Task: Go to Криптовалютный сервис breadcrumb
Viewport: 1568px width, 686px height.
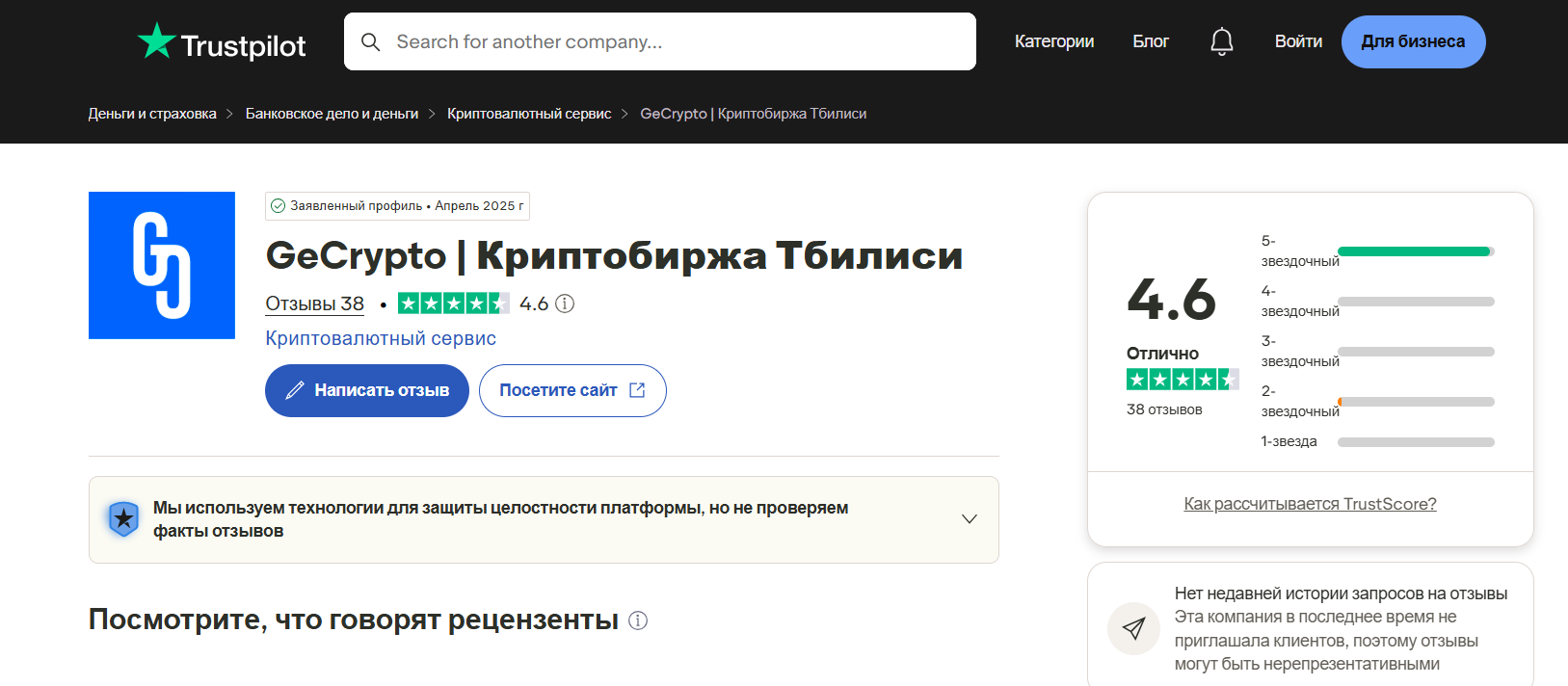Action: [x=529, y=114]
